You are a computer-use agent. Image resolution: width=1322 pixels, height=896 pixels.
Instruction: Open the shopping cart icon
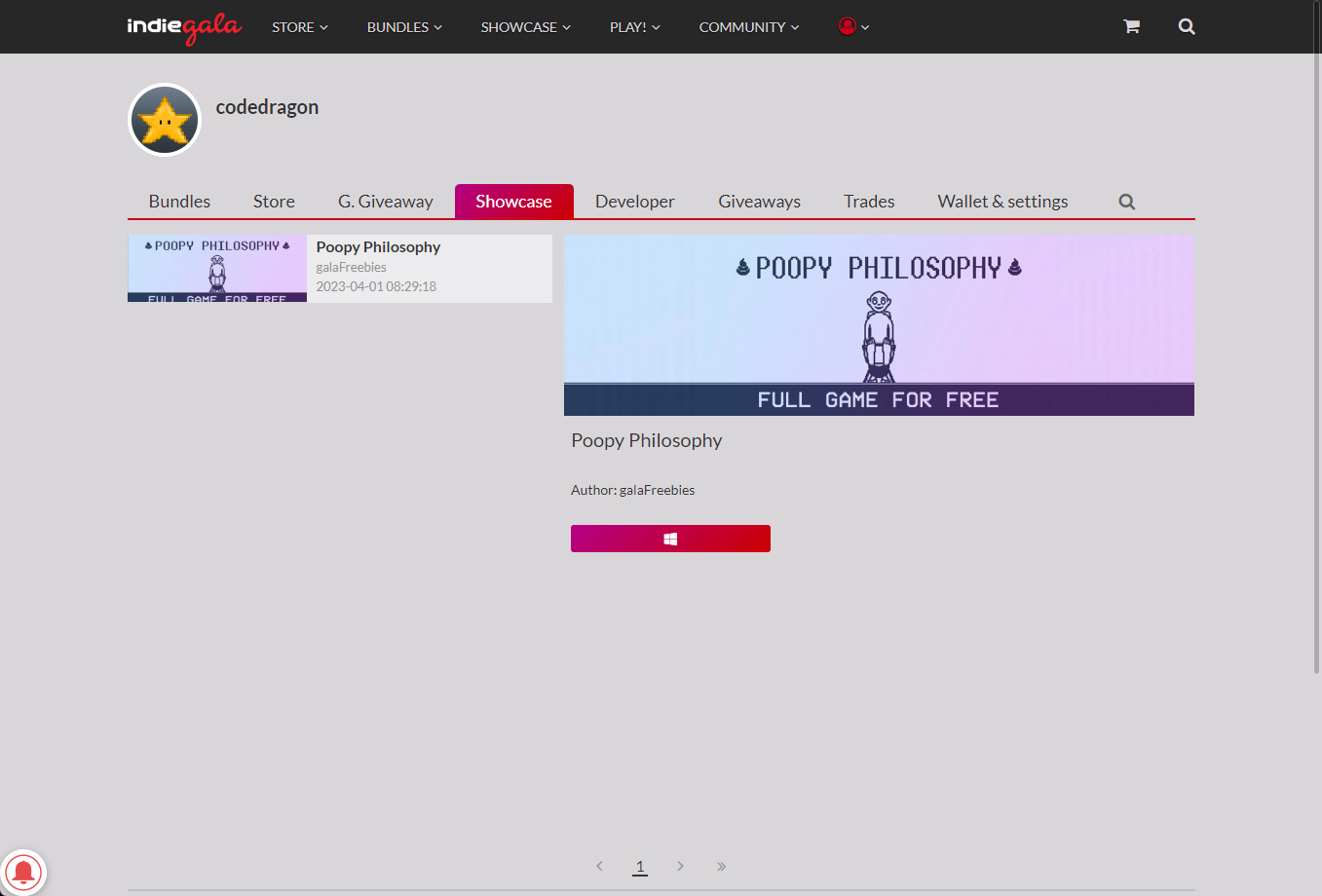tap(1131, 26)
